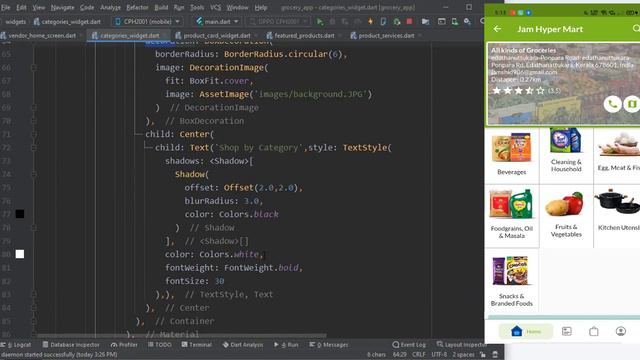The width and height of the screenshot is (640, 360).
Task: Click the memory trash icon in status bar
Action: (x=495, y=355)
